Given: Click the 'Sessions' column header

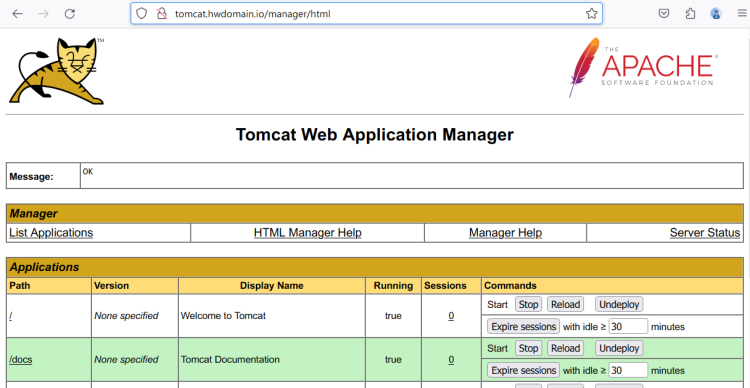Looking at the screenshot, I should tap(445, 286).
